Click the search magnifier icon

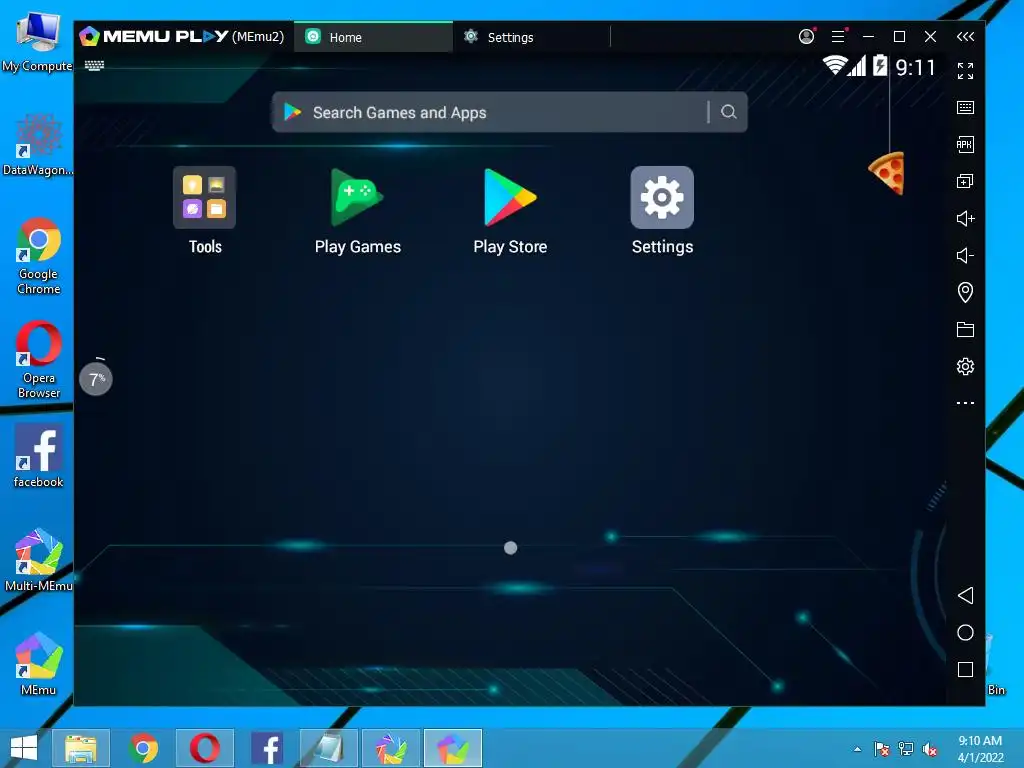click(729, 112)
